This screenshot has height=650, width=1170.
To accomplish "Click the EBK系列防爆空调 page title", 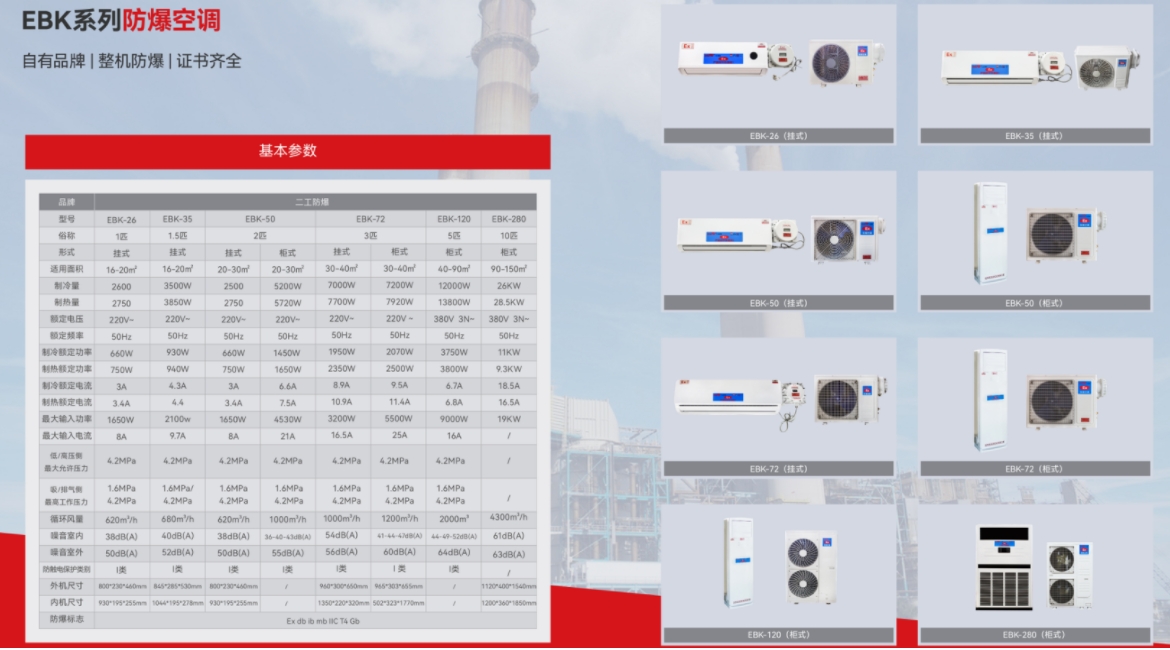I will click(121, 20).
